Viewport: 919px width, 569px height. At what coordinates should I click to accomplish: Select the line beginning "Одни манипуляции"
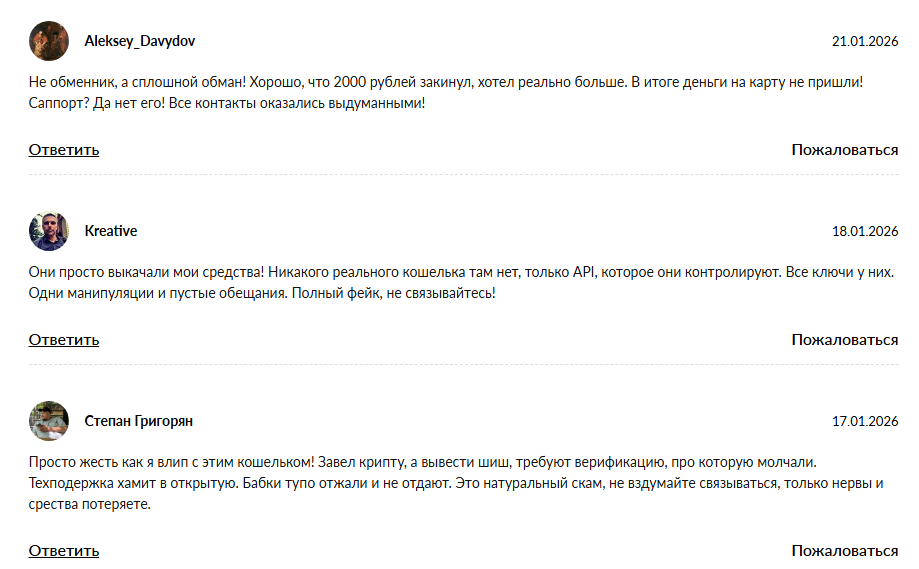coord(262,293)
